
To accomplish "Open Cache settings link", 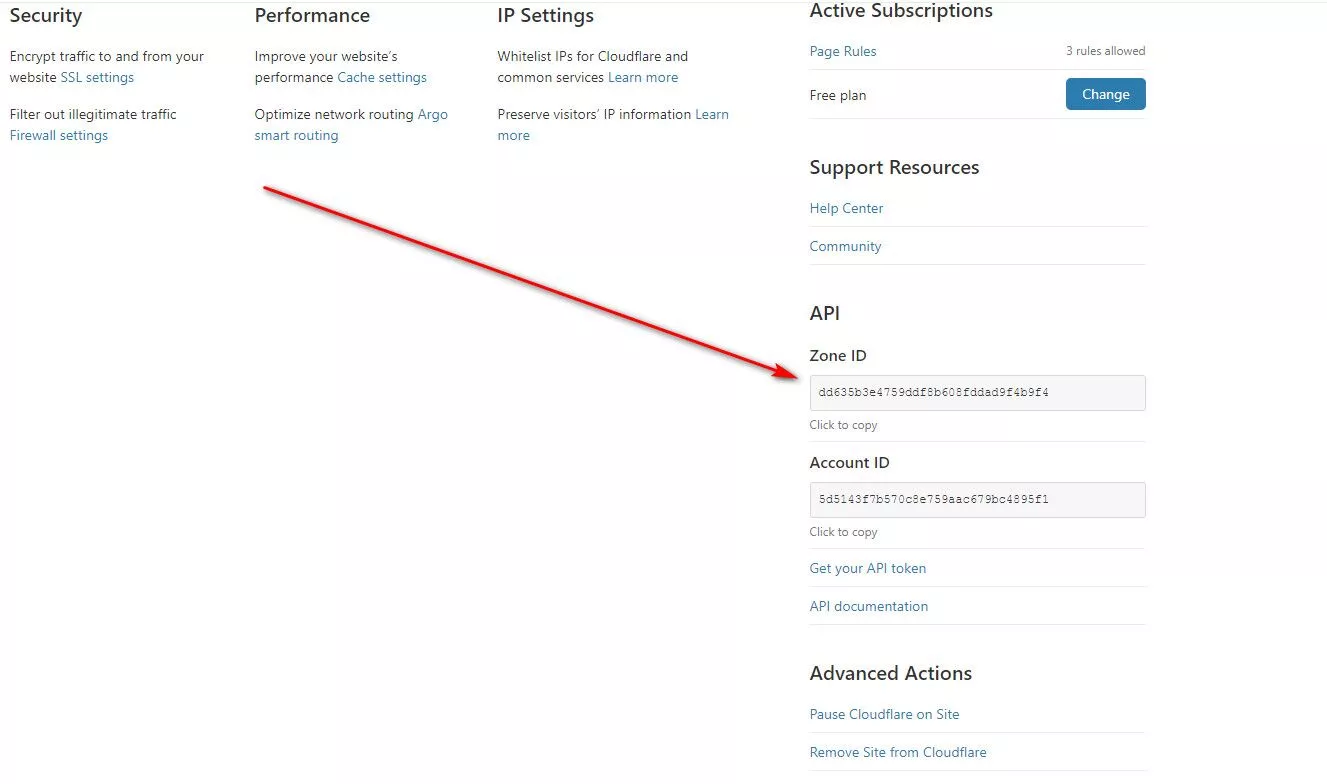I will click(382, 77).
